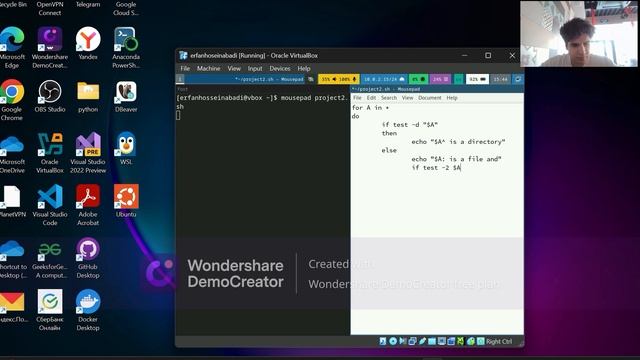
Task: Launch Google Chrome from the desktop
Action: click(12, 100)
